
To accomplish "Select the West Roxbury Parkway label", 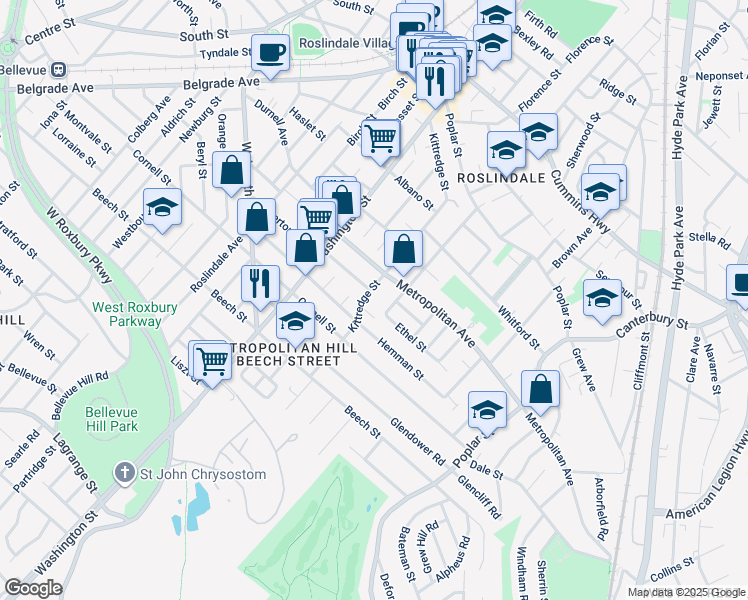I will coord(135,314).
